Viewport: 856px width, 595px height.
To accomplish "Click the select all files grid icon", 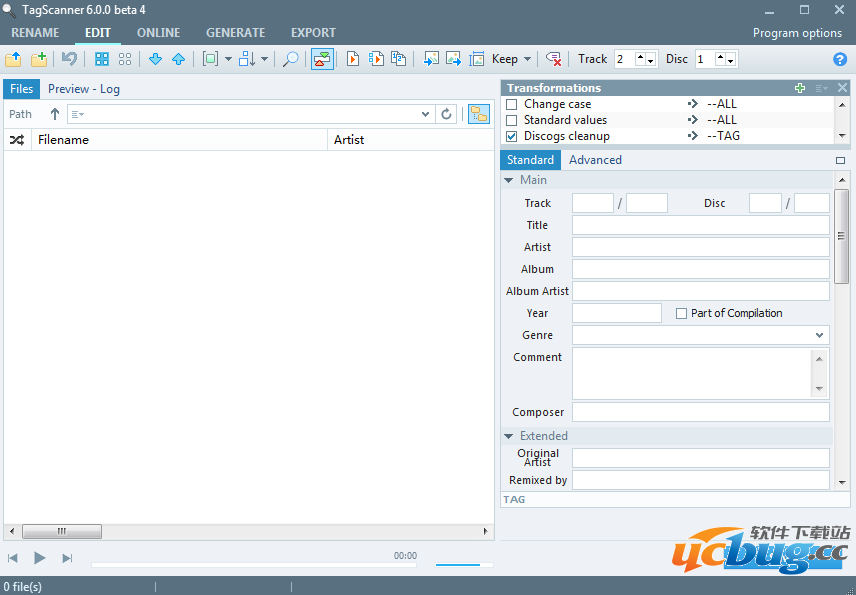I will (x=102, y=59).
